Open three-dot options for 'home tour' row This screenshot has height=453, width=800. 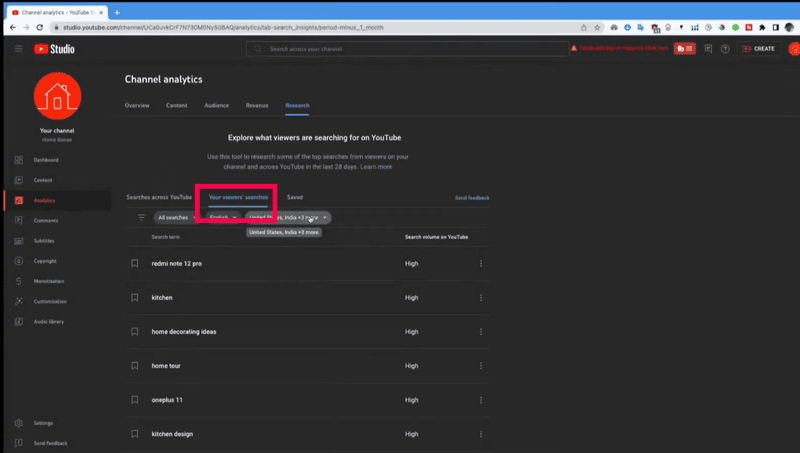tap(481, 366)
